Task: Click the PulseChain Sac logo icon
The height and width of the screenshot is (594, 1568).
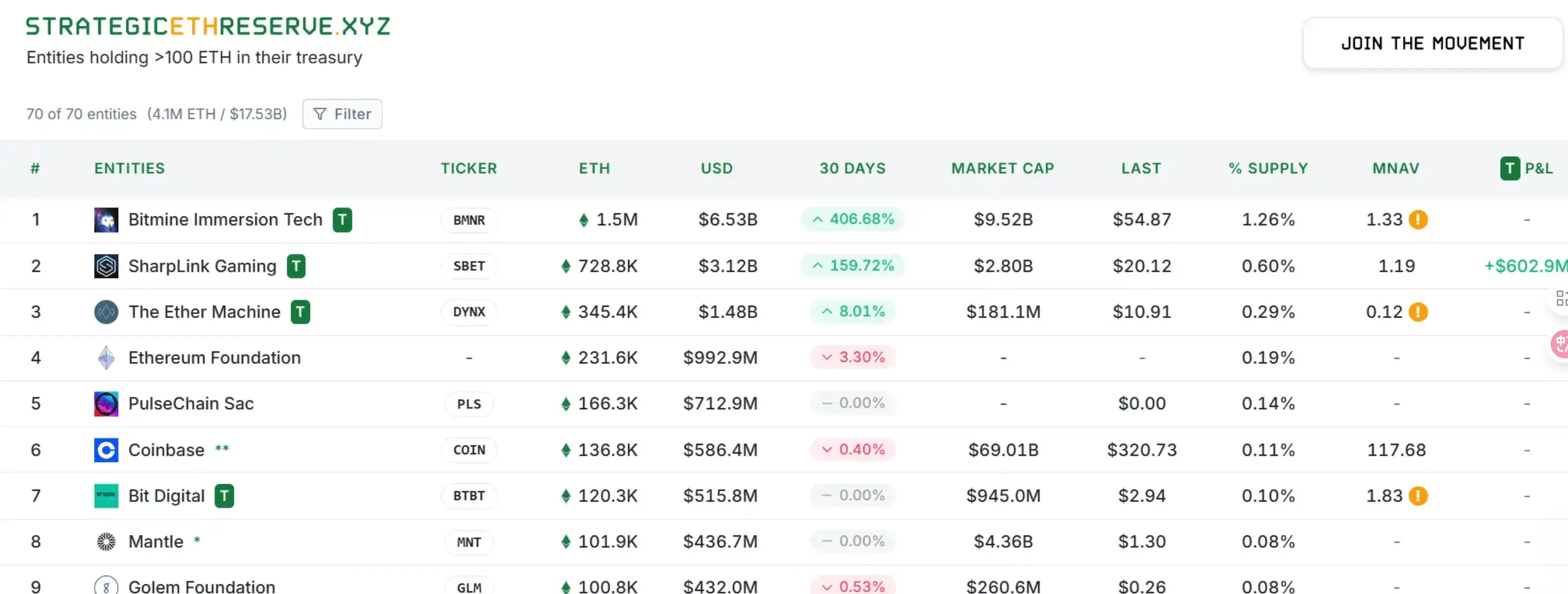Action: [x=106, y=404]
